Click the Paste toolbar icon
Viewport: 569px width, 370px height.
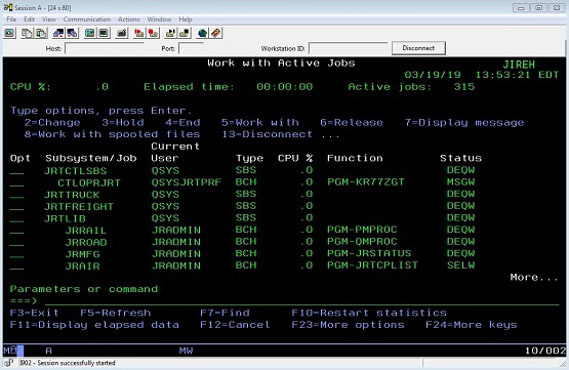coord(41,33)
